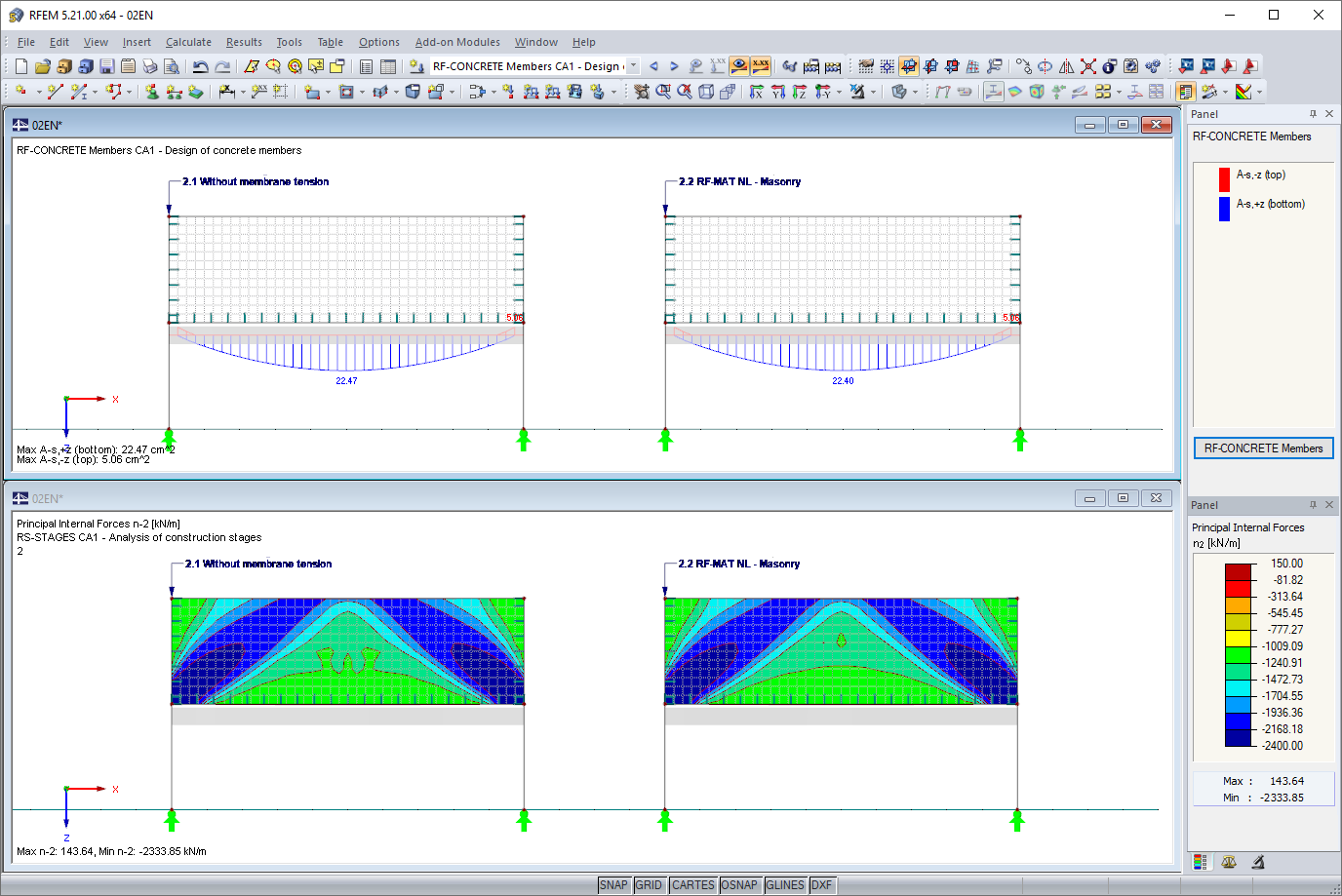Toggle the results panel display button
This screenshot has height=896, width=1342.
coord(1185,92)
